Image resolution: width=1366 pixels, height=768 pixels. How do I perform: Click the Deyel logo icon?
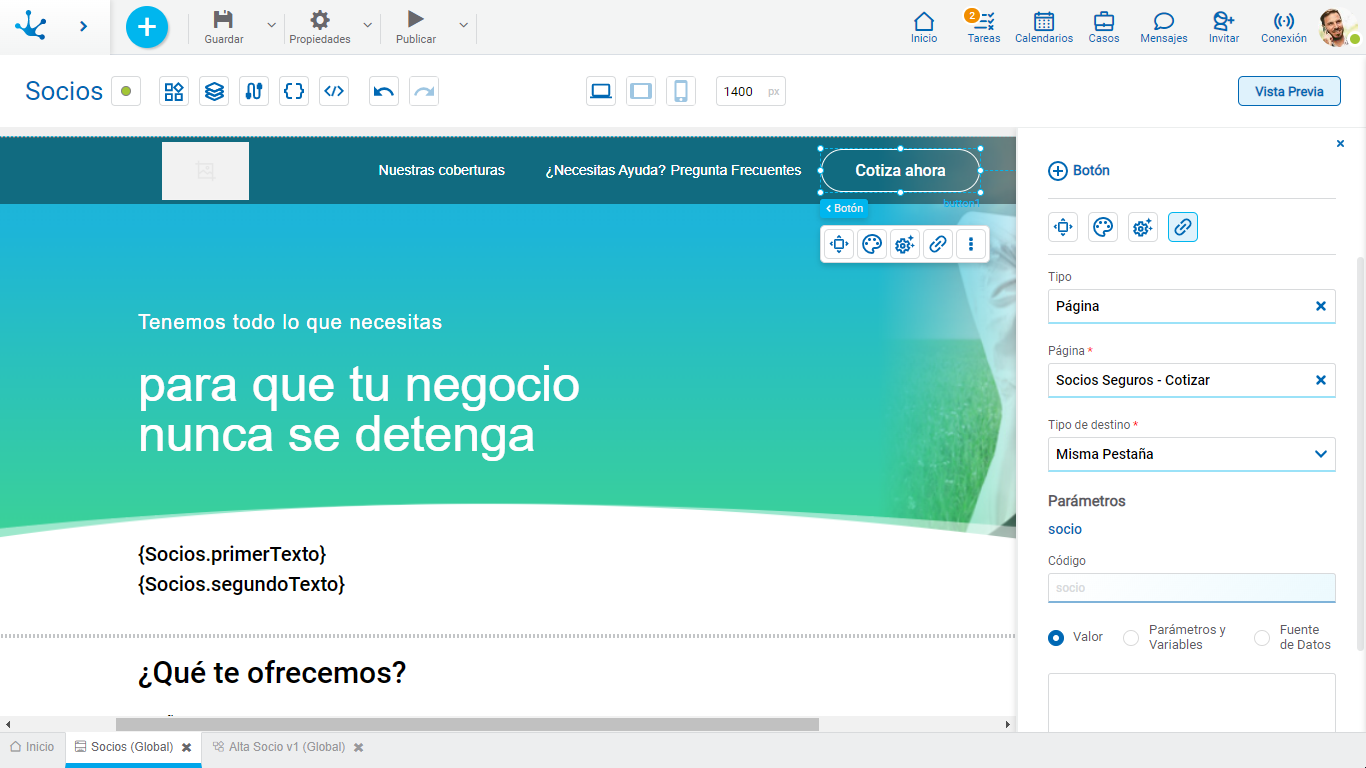pyautogui.click(x=31, y=26)
